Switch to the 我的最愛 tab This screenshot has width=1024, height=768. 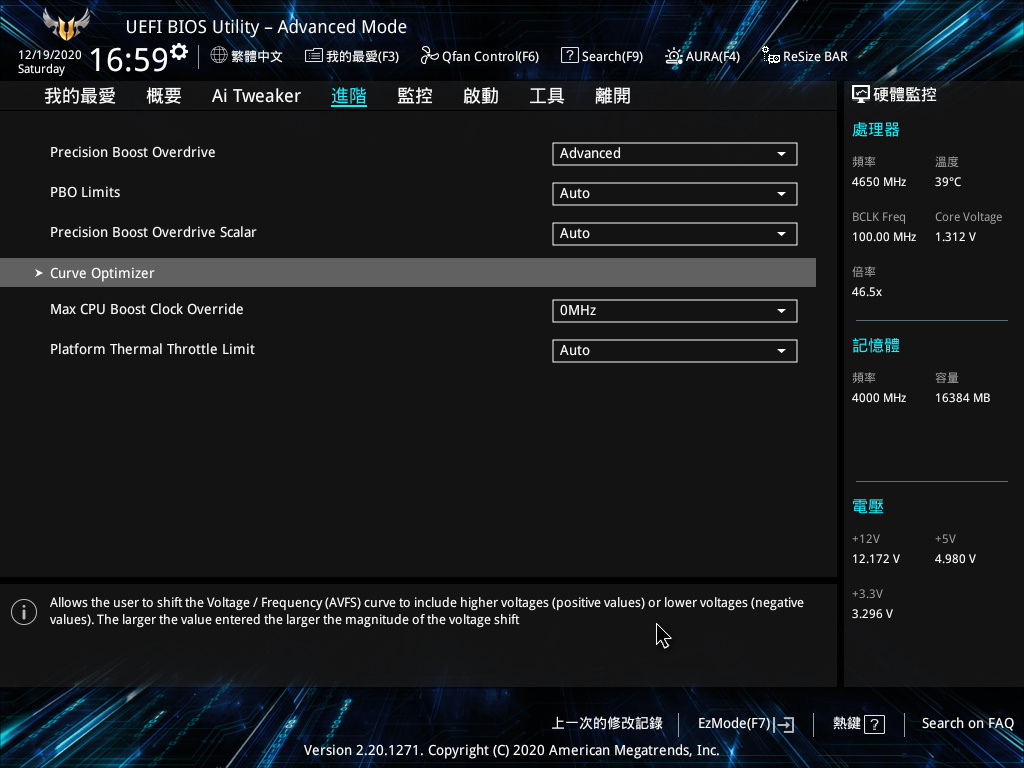tap(80, 96)
